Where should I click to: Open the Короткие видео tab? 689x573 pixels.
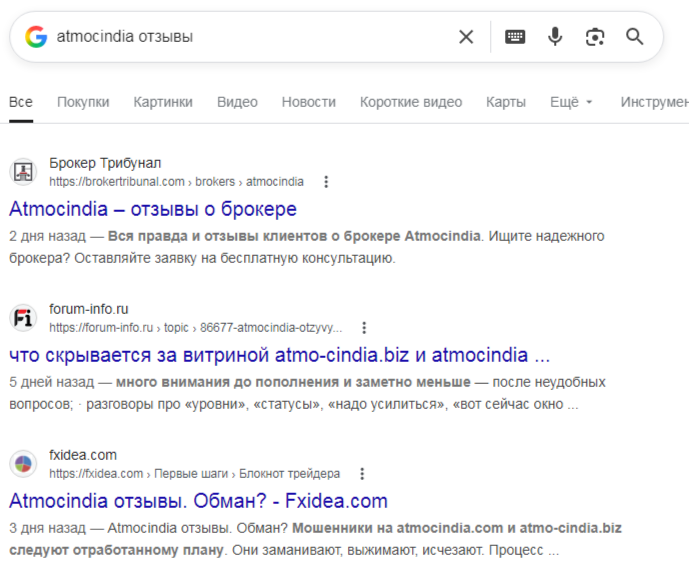tap(411, 102)
